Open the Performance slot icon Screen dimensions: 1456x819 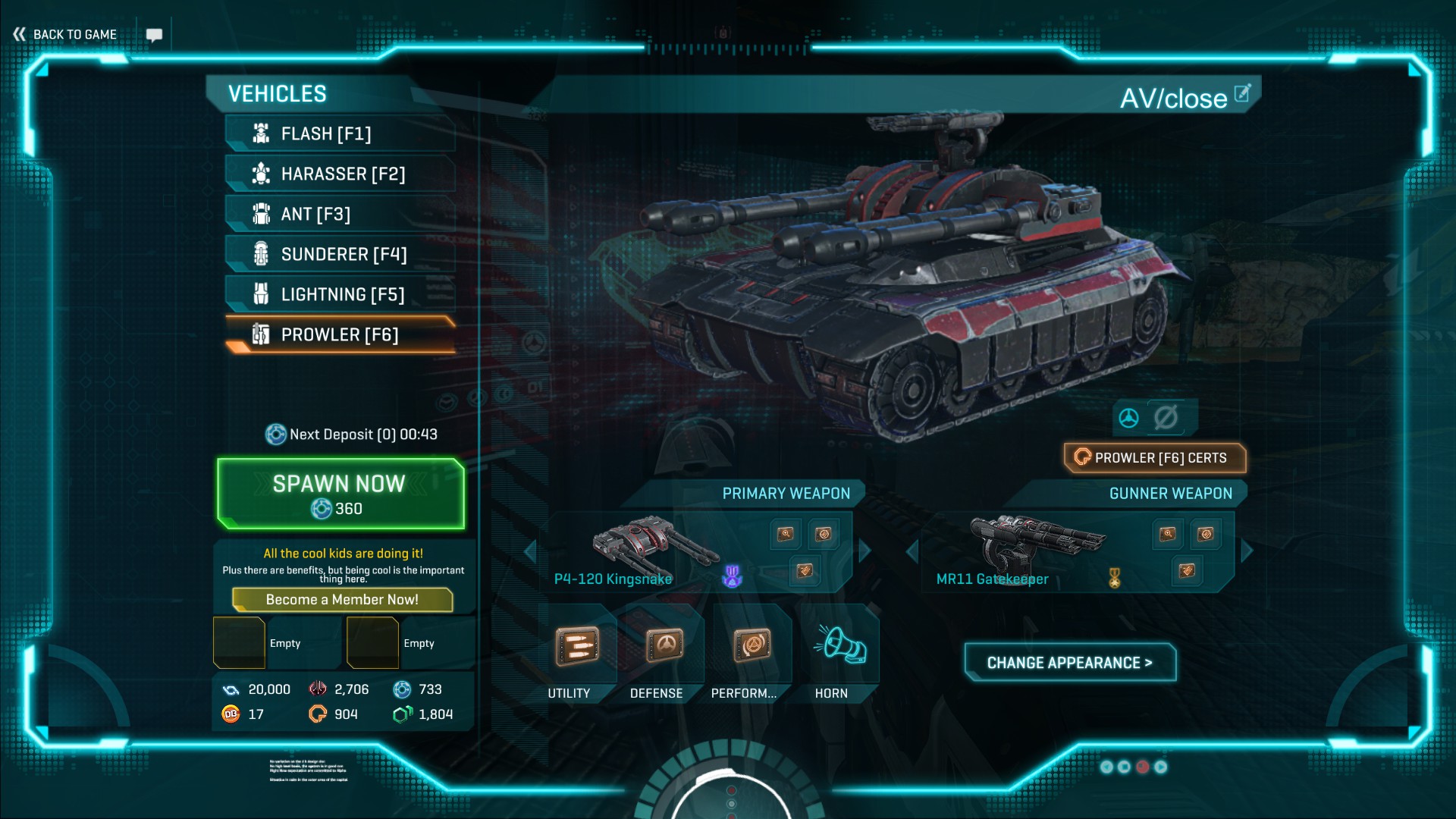click(752, 647)
